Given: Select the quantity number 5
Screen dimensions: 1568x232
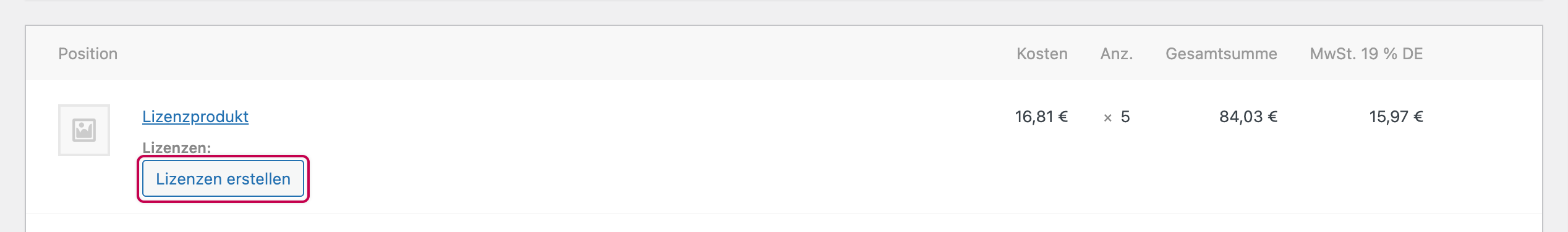Looking at the screenshot, I should coord(1125,117).
